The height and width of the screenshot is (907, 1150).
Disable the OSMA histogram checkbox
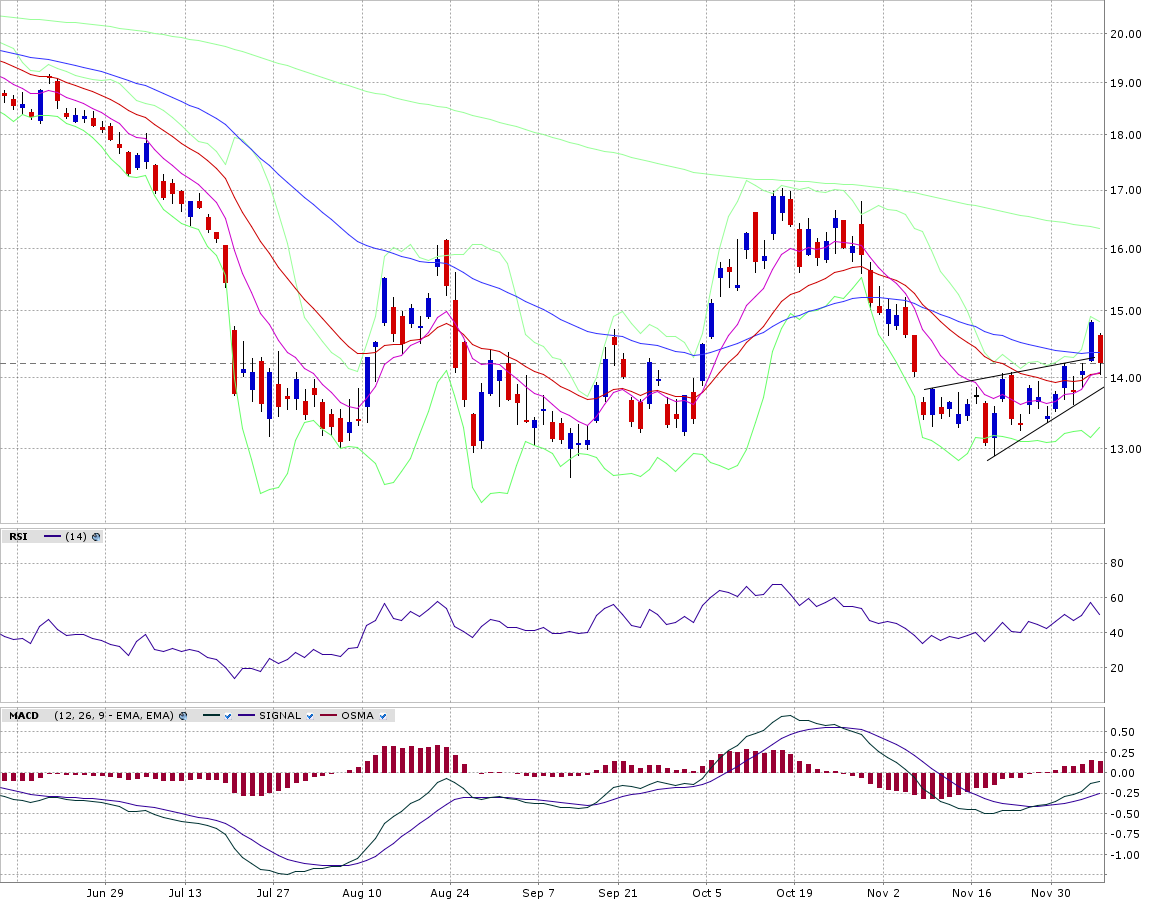click(x=382, y=716)
